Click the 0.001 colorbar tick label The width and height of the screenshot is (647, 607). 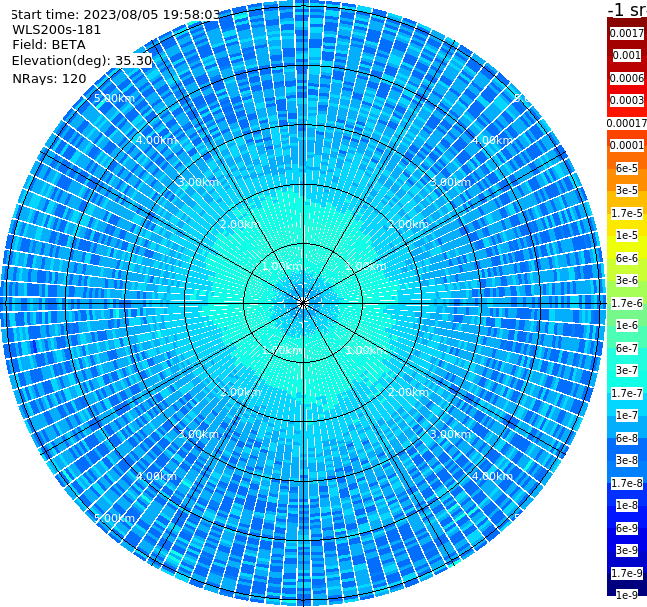pyautogui.click(x=627, y=55)
